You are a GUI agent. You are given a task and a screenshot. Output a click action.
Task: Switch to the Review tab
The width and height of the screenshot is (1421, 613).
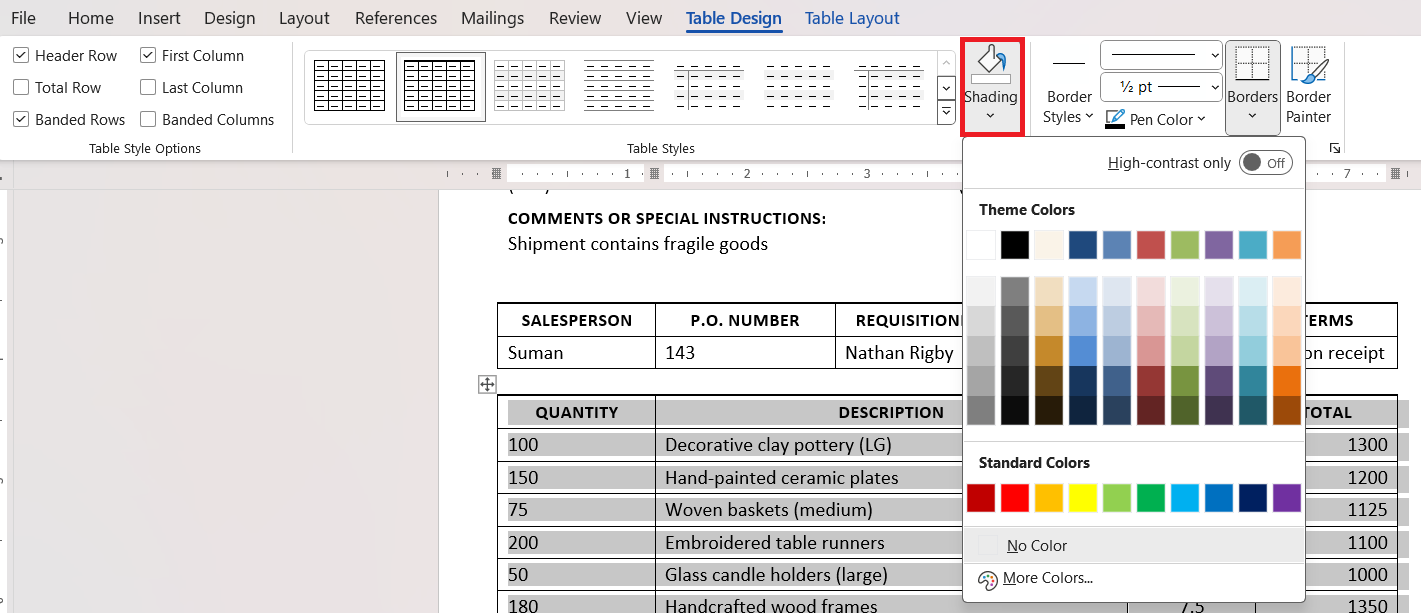[x=575, y=18]
